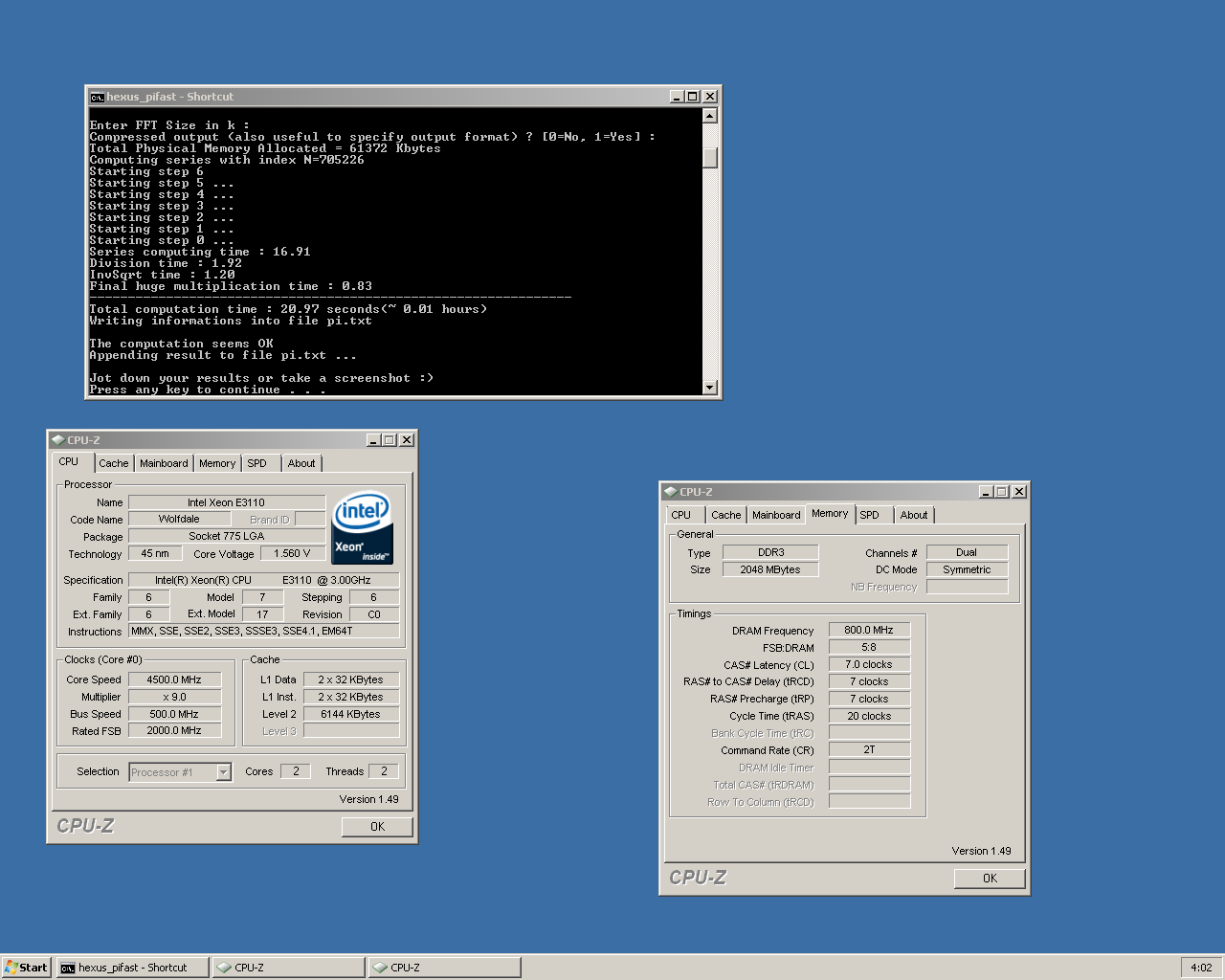Viewport: 1225px width, 980px height.
Task: Click Name field Intel Xeon E3110
Action: [227, 502]
